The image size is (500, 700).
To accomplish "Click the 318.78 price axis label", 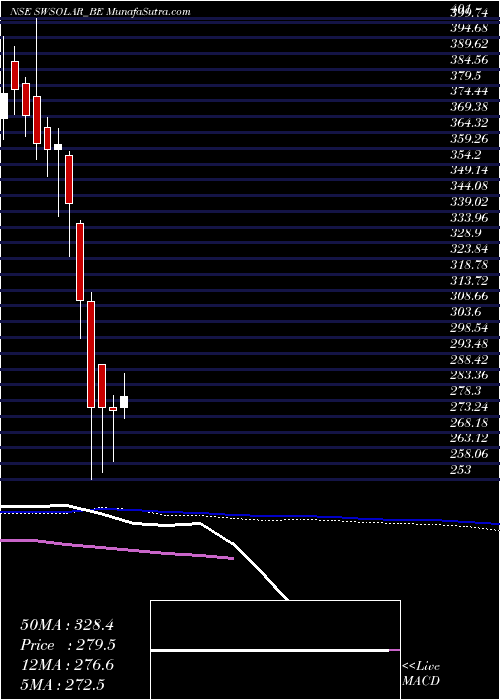I will point(470,265).
